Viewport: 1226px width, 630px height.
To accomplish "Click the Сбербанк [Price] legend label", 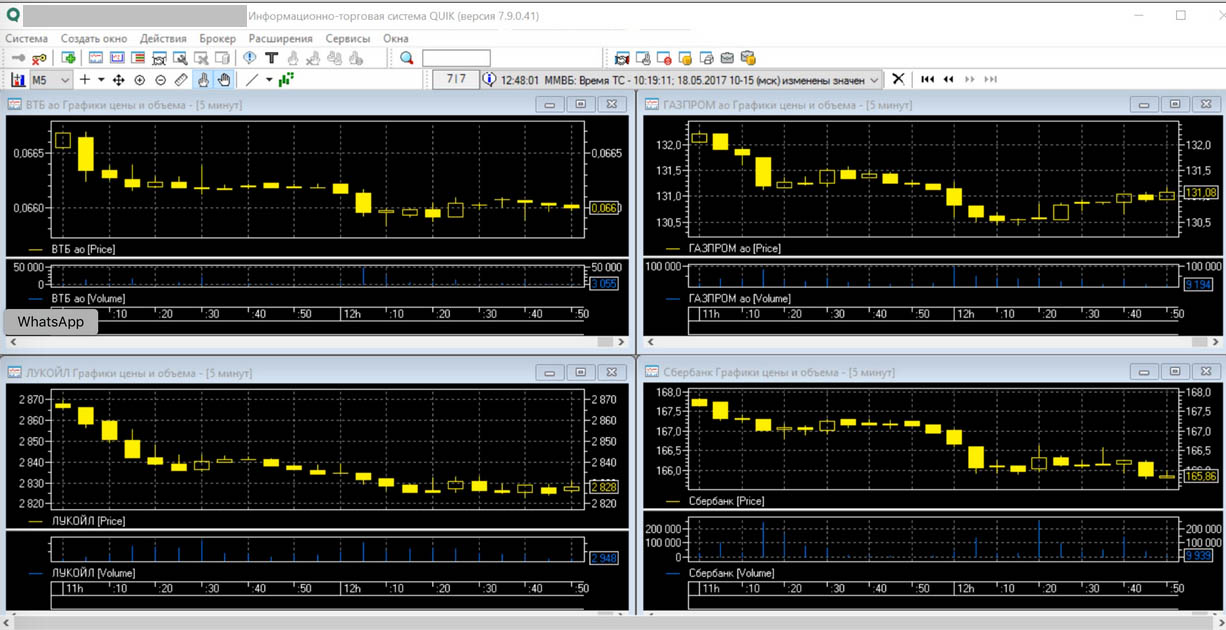I will click(726, 501).
